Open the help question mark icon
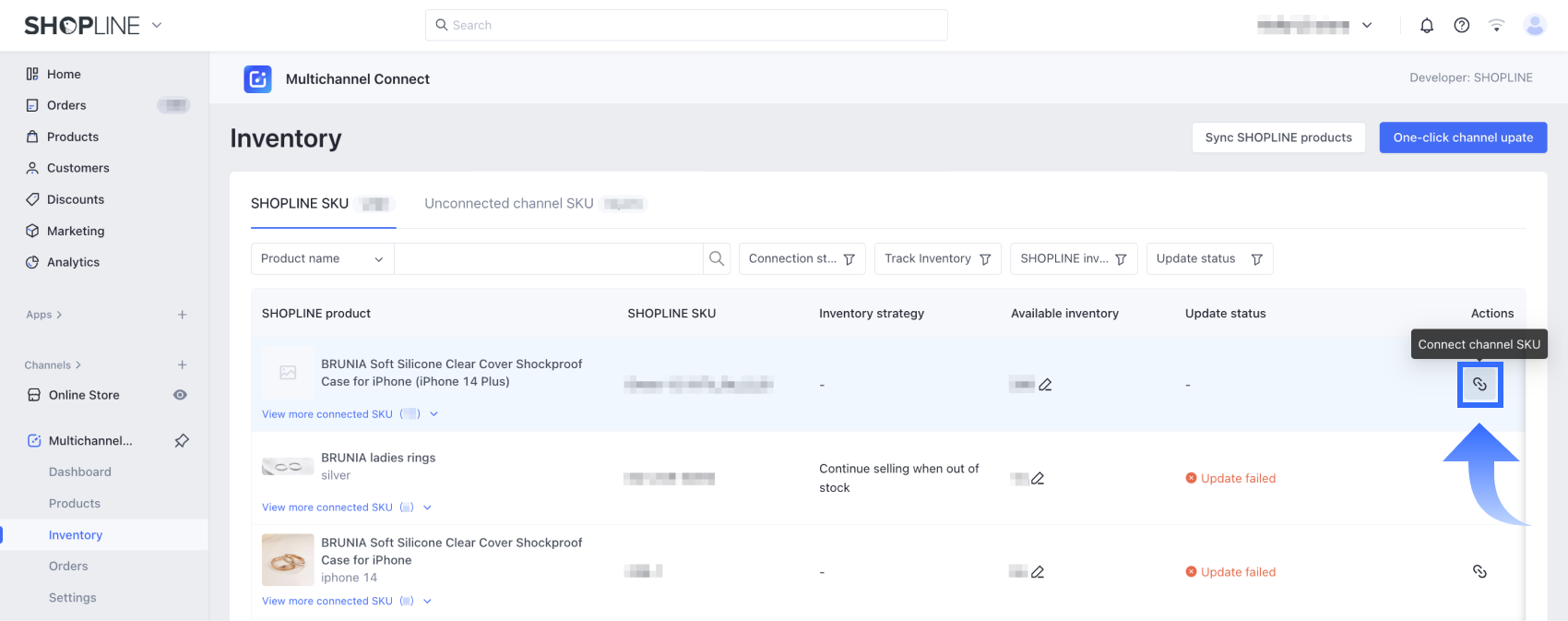Screen dimensions: 1568x621 pyautogui.click(x=1461, y=26)
